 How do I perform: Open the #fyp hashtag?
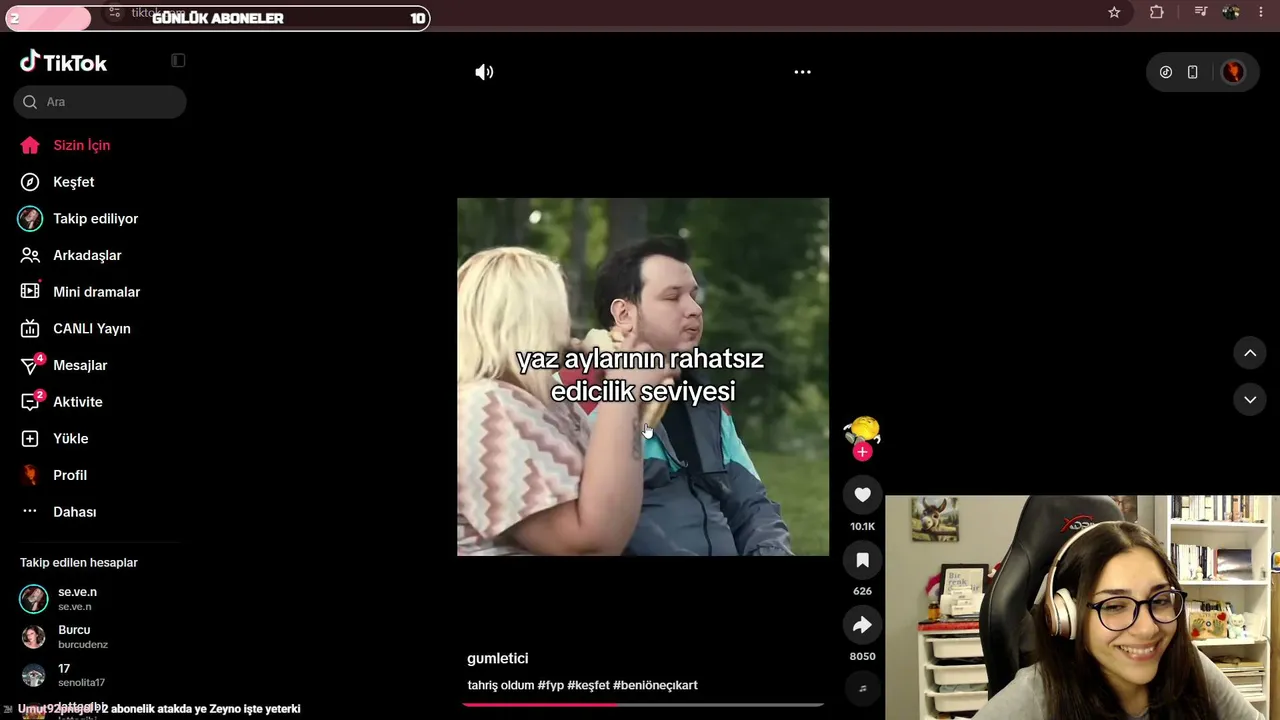[x=550, y=685]
